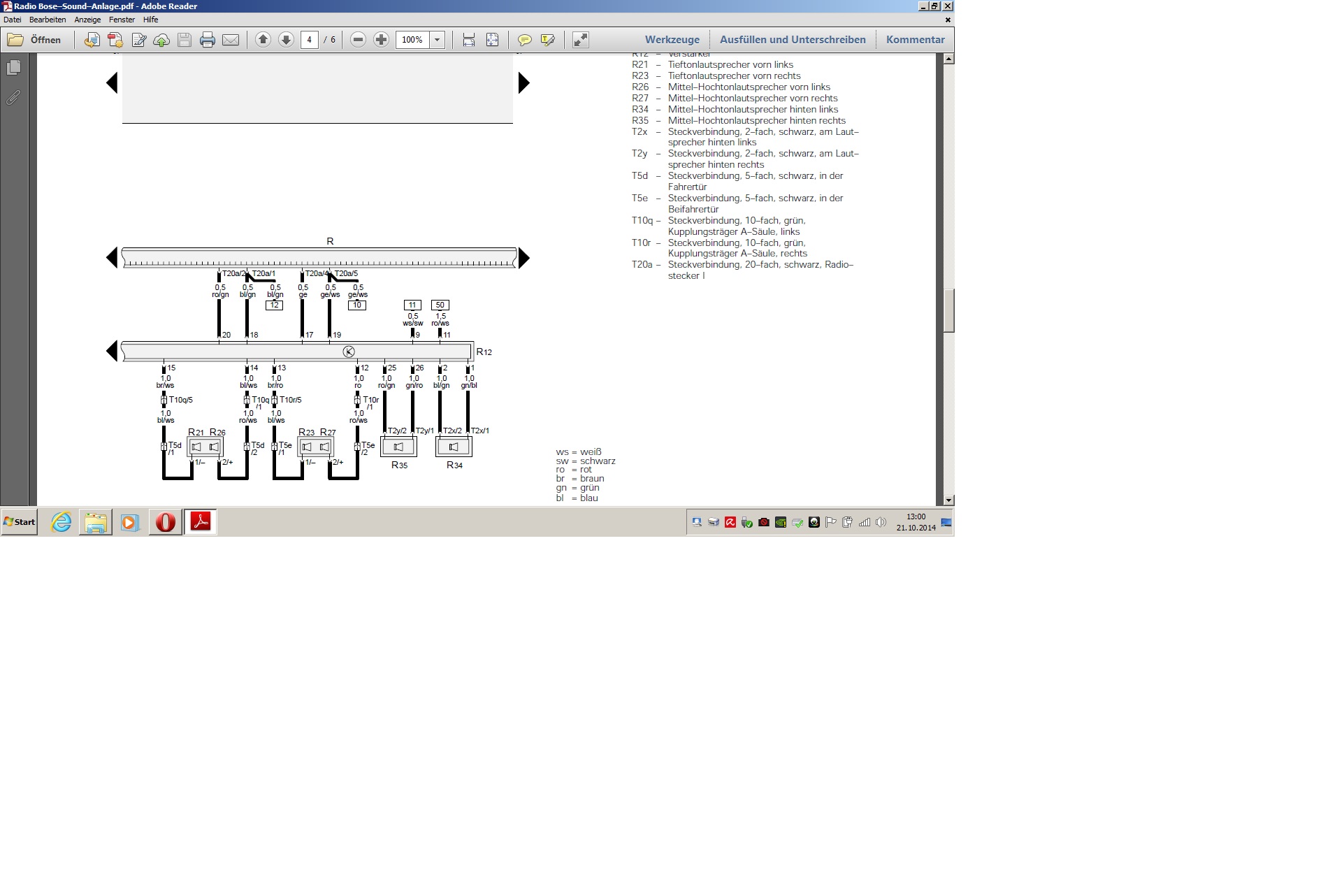1344x896 pixels.
Task: Click the vertical scrollbar up arrow
Action: (x=948, y=59)
